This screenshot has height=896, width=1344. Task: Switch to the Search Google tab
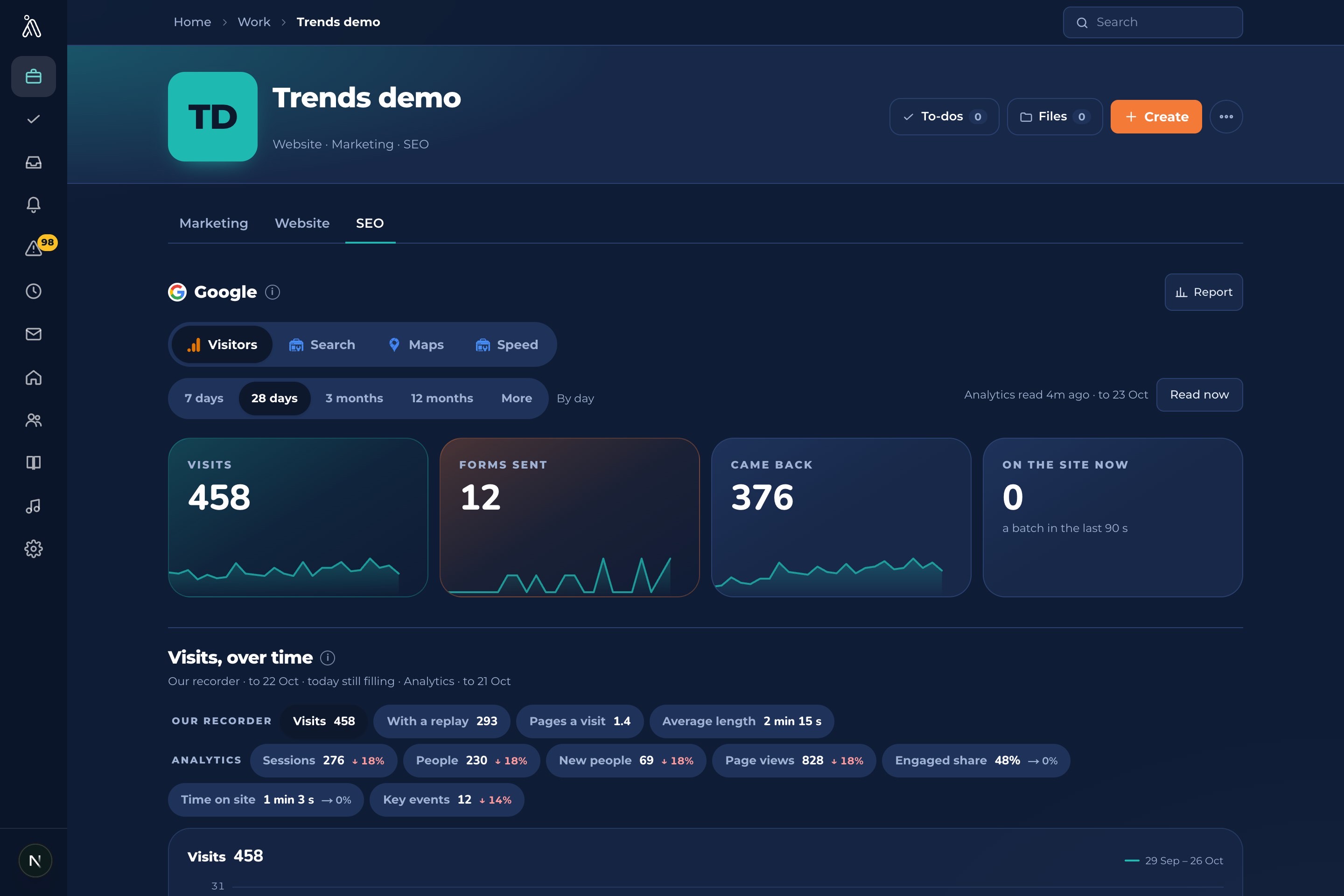click(x=322, y=344)
